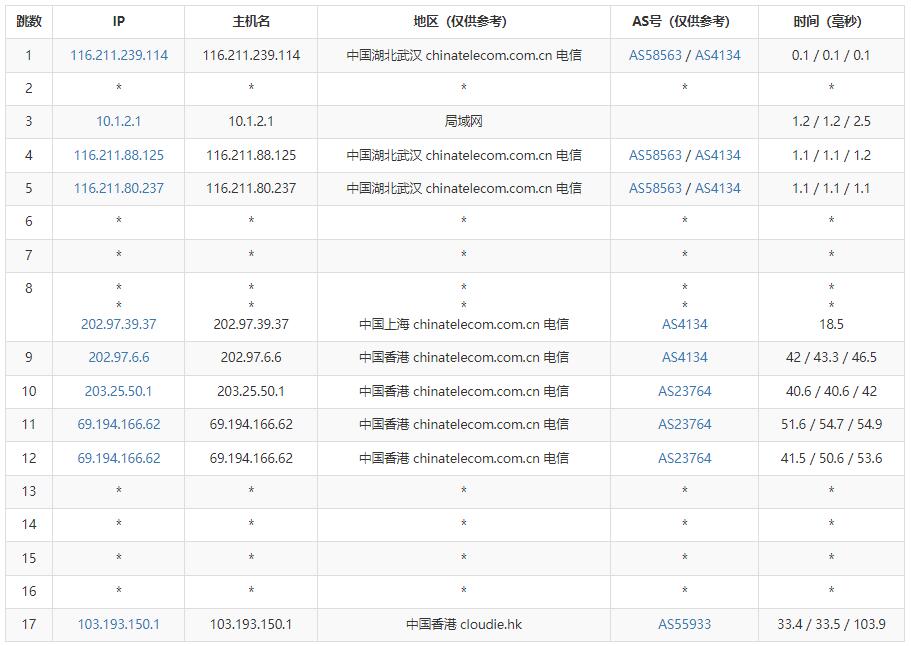Select hostname 10.1.2.1 in 主机名 column
911x646 pixels.
[x=251, y=121]
